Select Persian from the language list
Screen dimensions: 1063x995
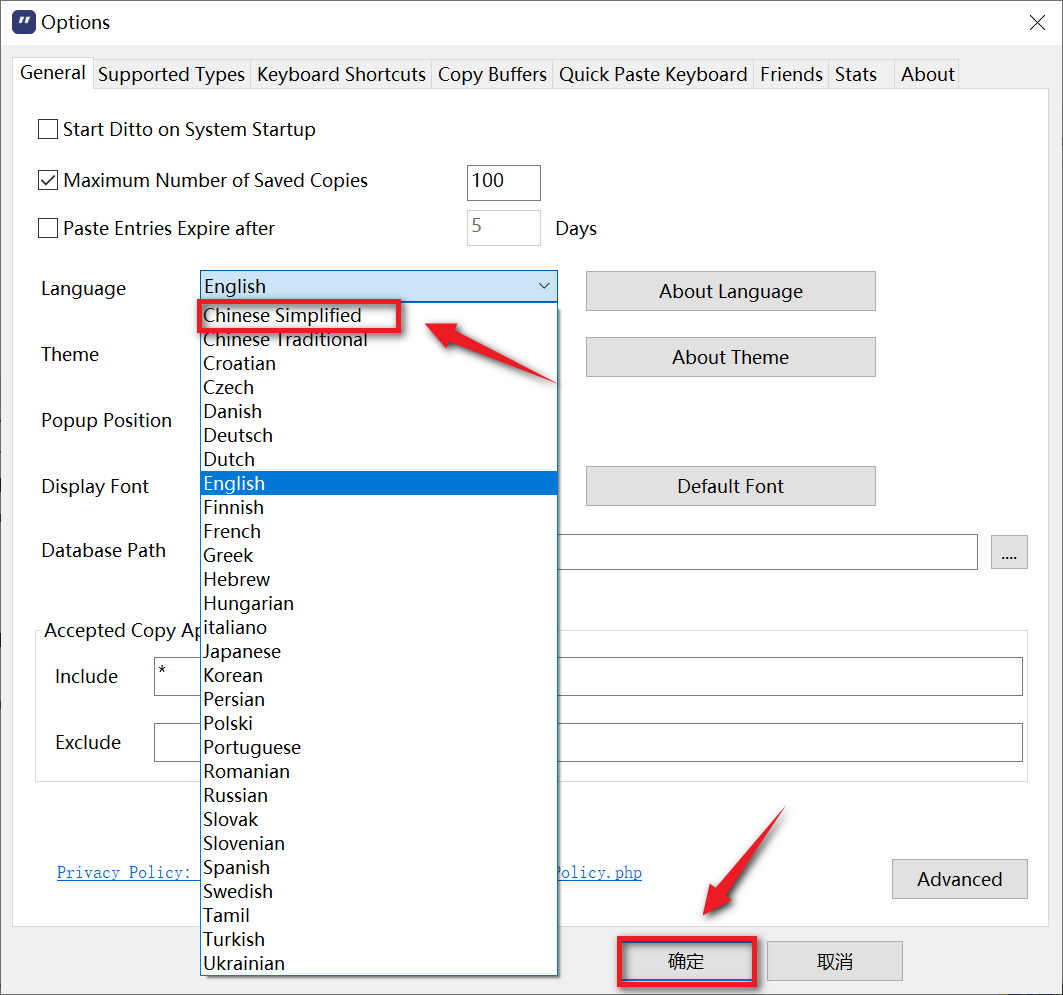pos(379,699)
